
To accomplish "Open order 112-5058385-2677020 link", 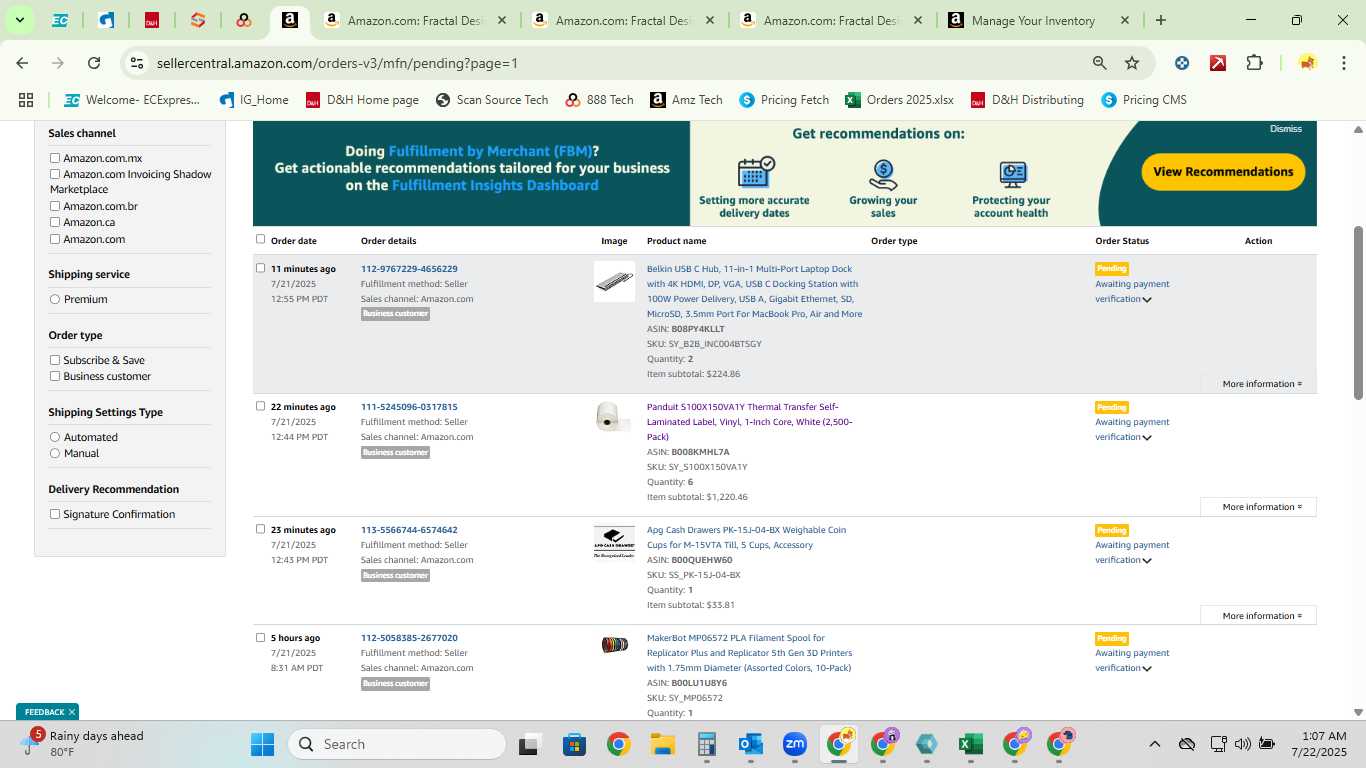I will 409,638.
